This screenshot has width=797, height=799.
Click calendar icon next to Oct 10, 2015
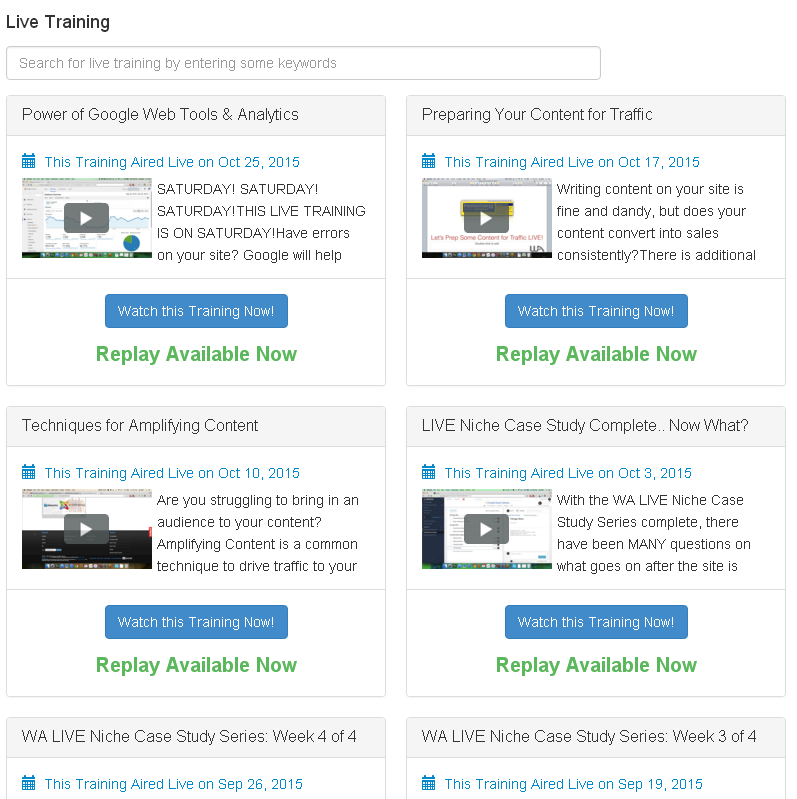29,472
